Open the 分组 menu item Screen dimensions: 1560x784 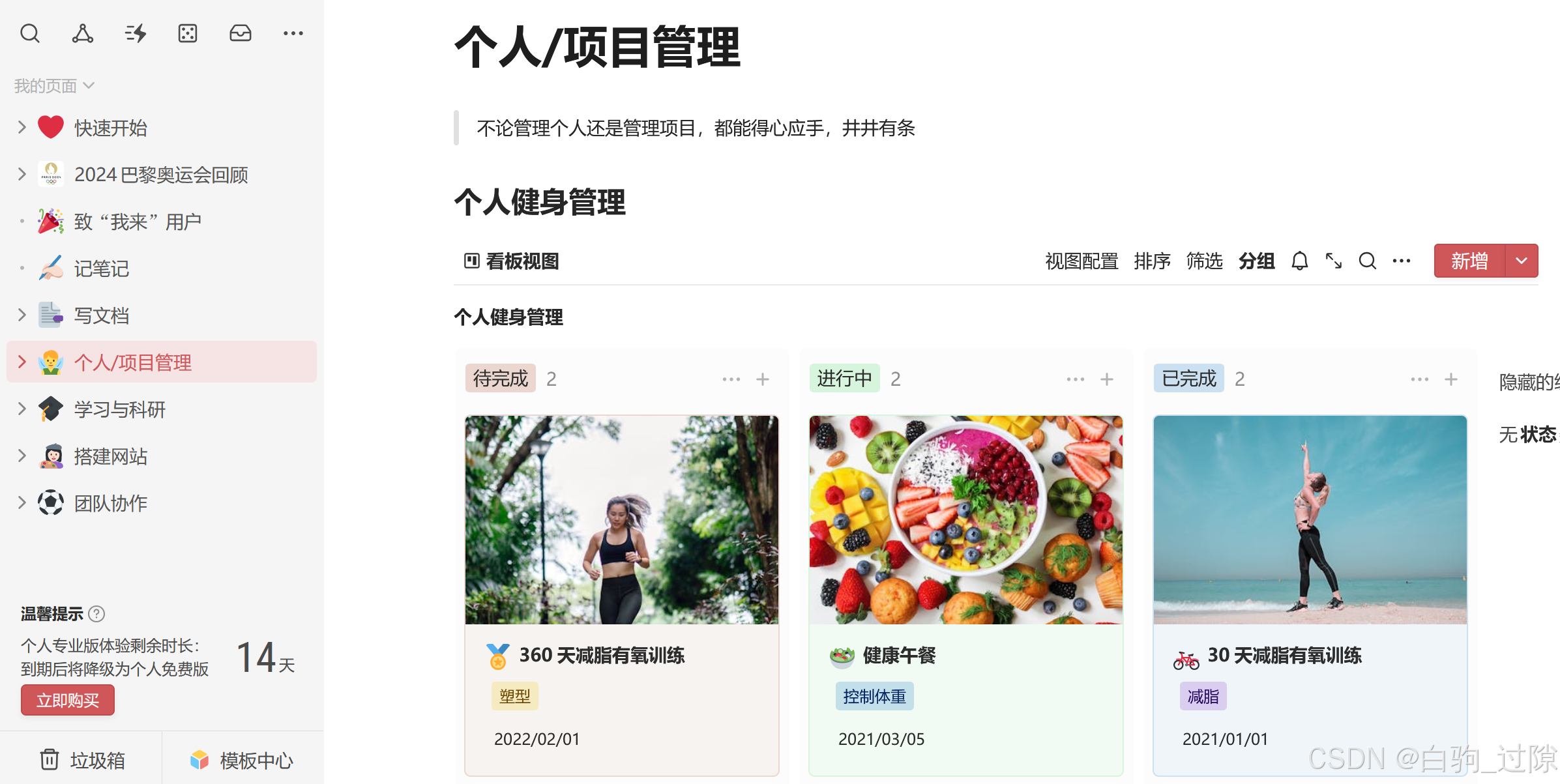1257,261
